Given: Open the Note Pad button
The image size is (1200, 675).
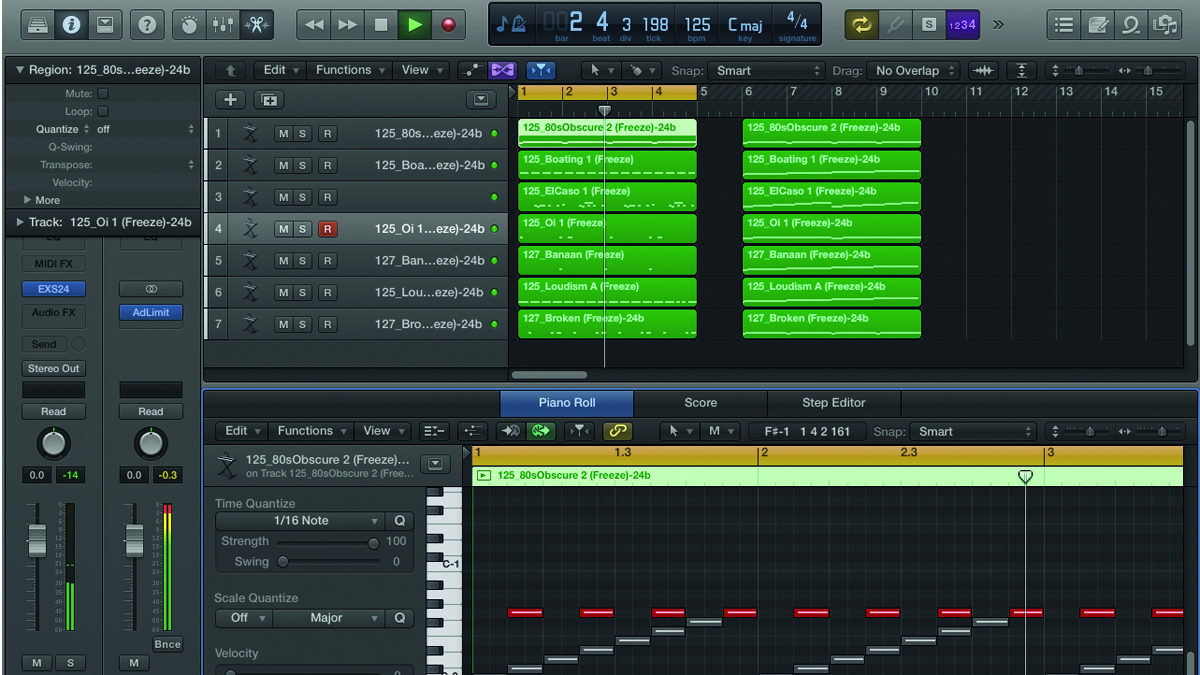Looking at the screenshot, I should click(1098, 25).
